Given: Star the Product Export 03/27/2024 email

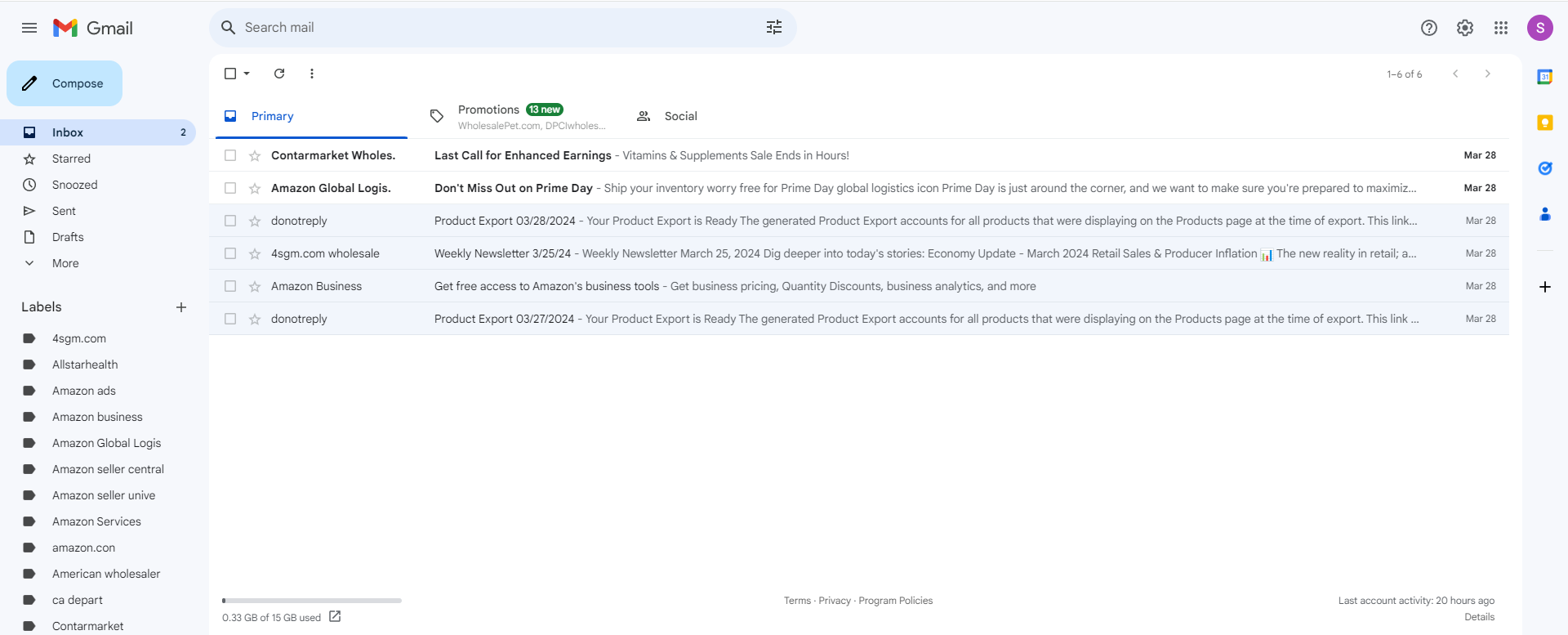Looking at the screenshot, I should pyautogui.click(x=255, y=319).
